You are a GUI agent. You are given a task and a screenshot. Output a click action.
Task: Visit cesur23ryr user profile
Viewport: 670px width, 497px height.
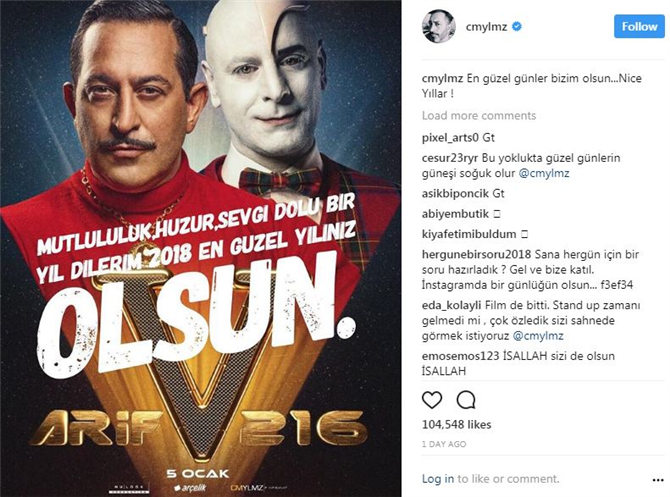450,158
